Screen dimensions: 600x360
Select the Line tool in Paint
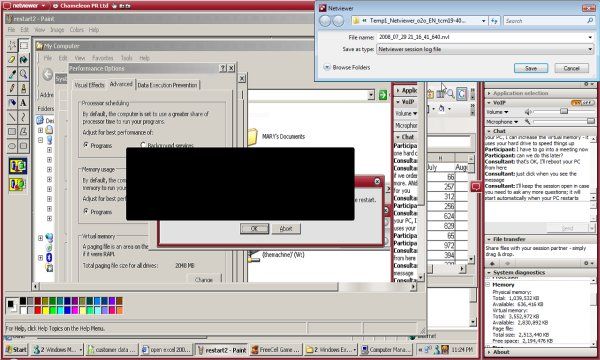tap(12, 117)
